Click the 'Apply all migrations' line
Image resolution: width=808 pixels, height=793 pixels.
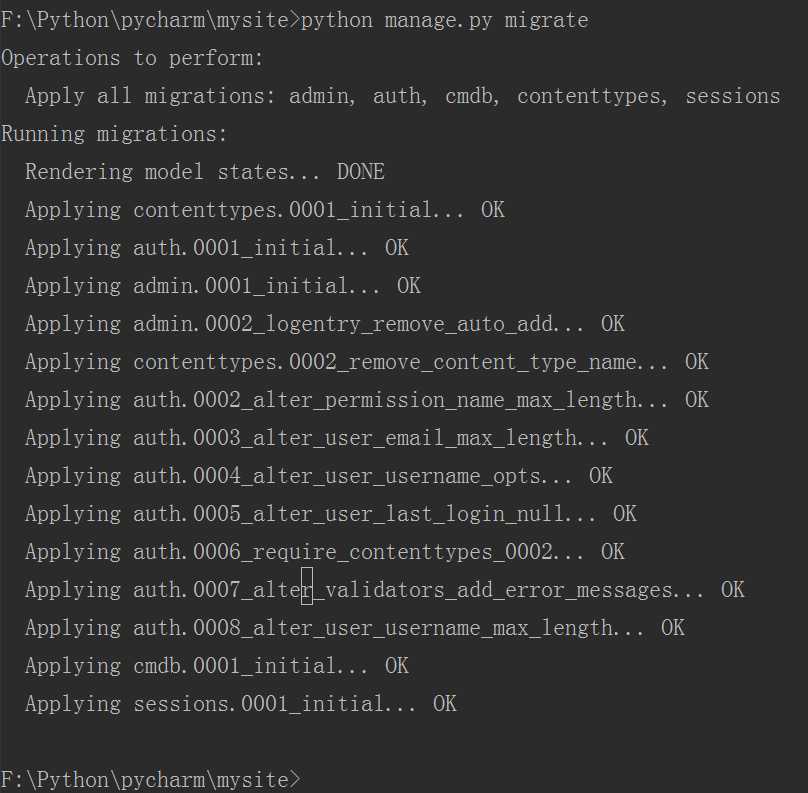click(x=402, y=96)
